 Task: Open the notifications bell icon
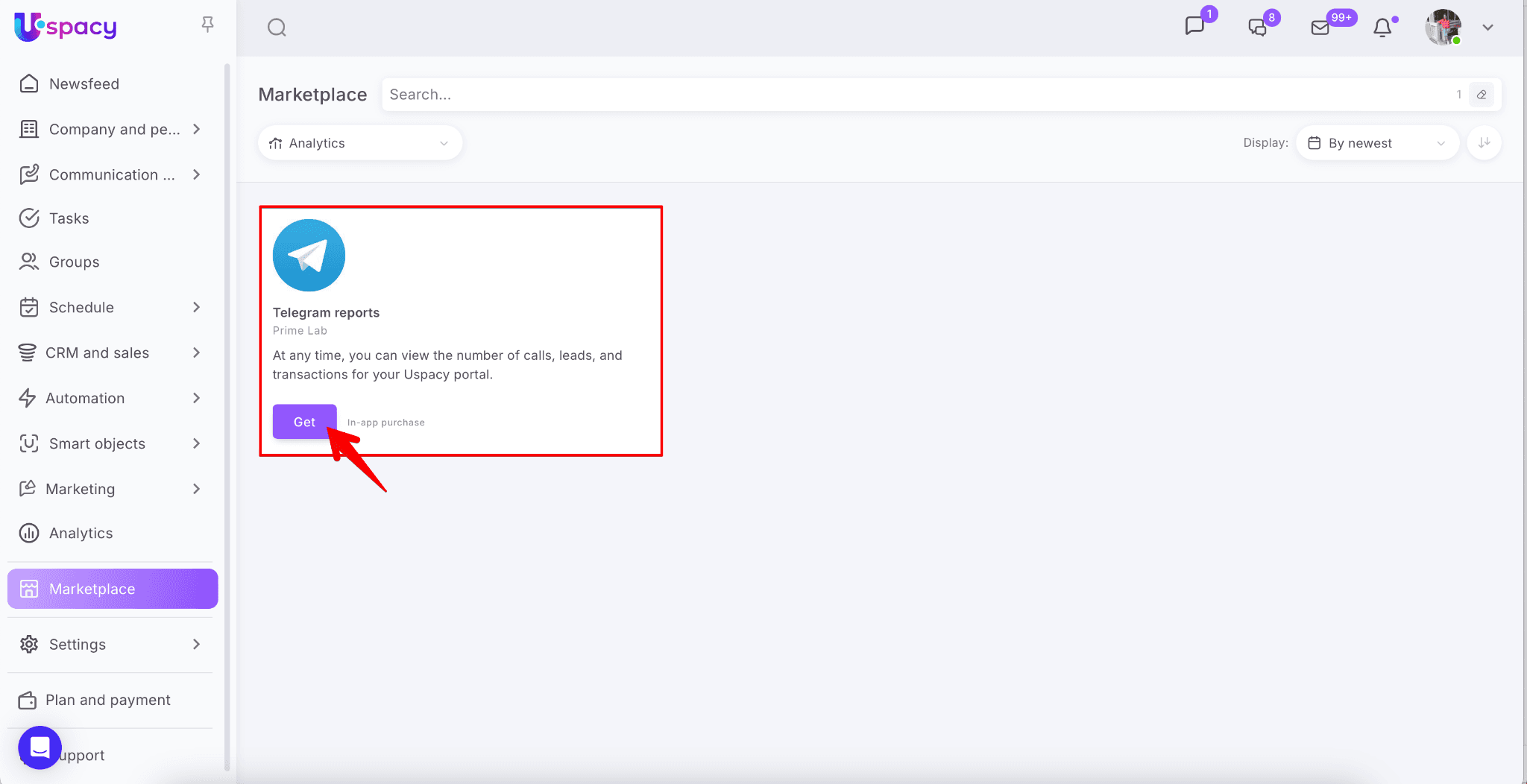coord(1382,28)
